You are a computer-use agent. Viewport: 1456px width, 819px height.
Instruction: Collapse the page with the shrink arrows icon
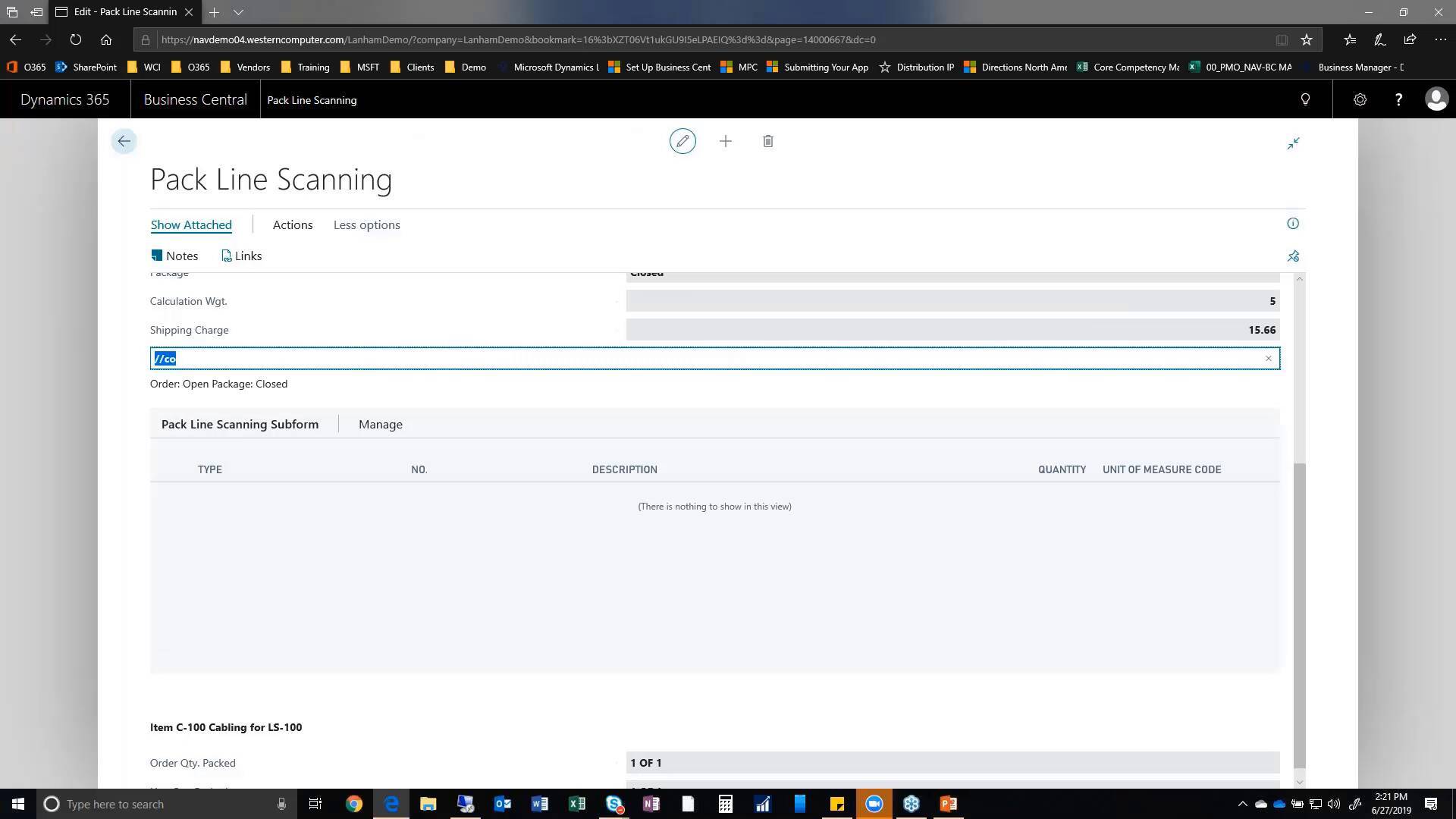click(x=1293, y=143)
